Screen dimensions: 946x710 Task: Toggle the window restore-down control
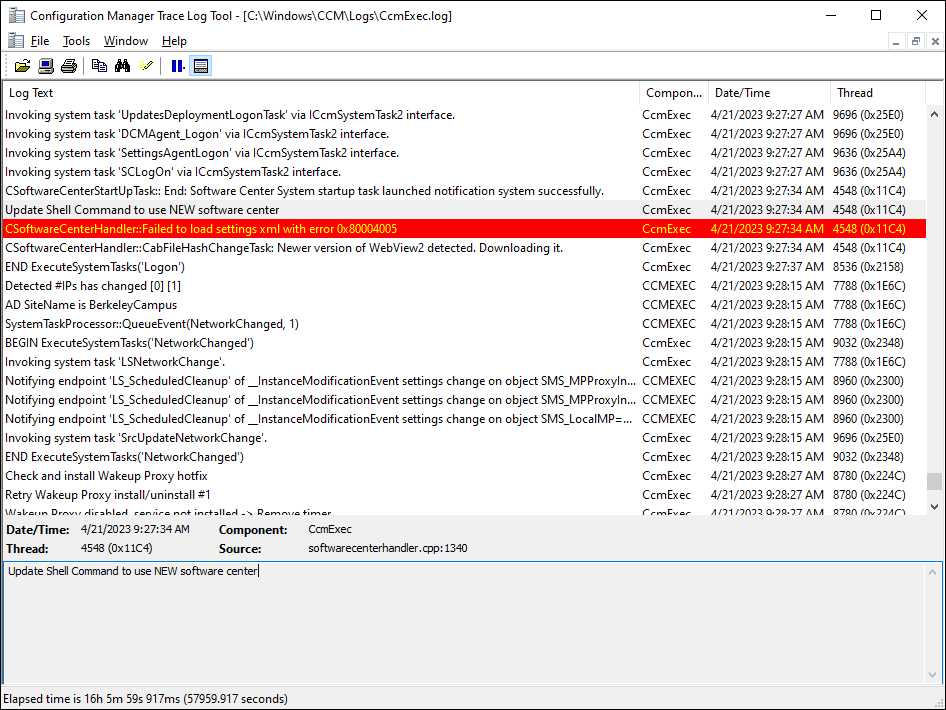[878, 15]
